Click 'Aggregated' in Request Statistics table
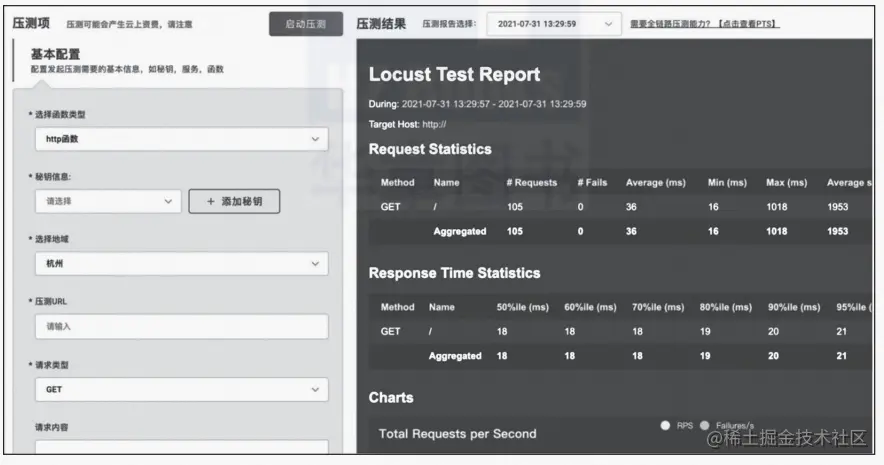 tap(459, 232)
